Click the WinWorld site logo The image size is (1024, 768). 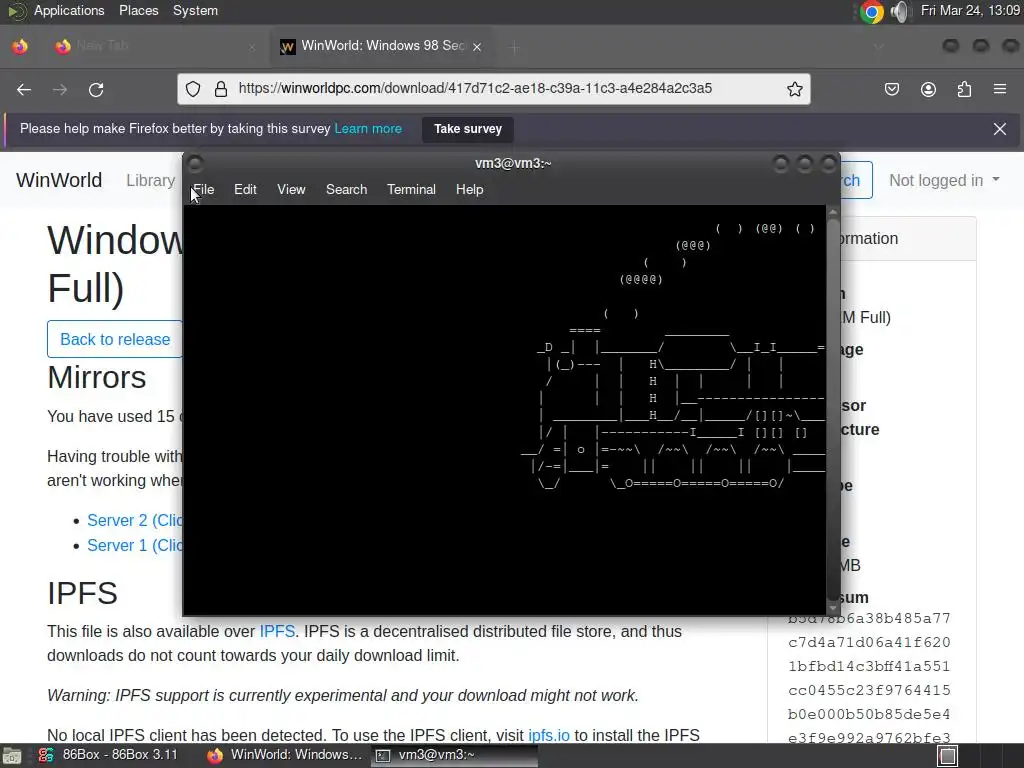tap(59, 180)
